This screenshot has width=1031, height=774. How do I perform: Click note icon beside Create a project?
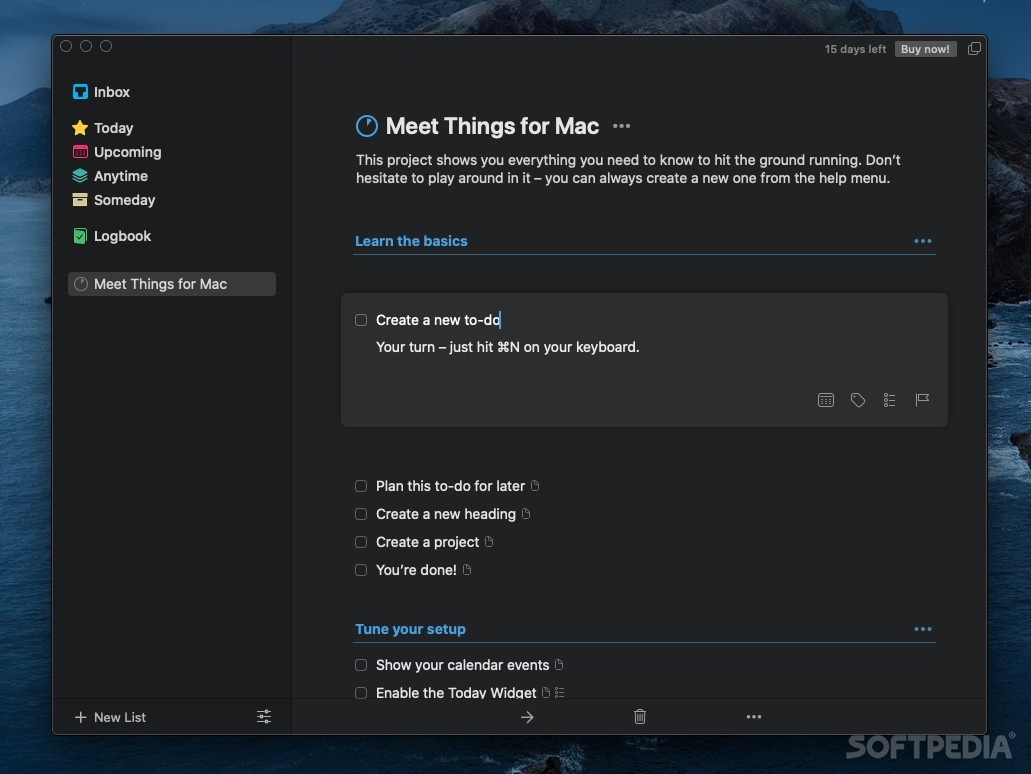click(x=489, y=541)
